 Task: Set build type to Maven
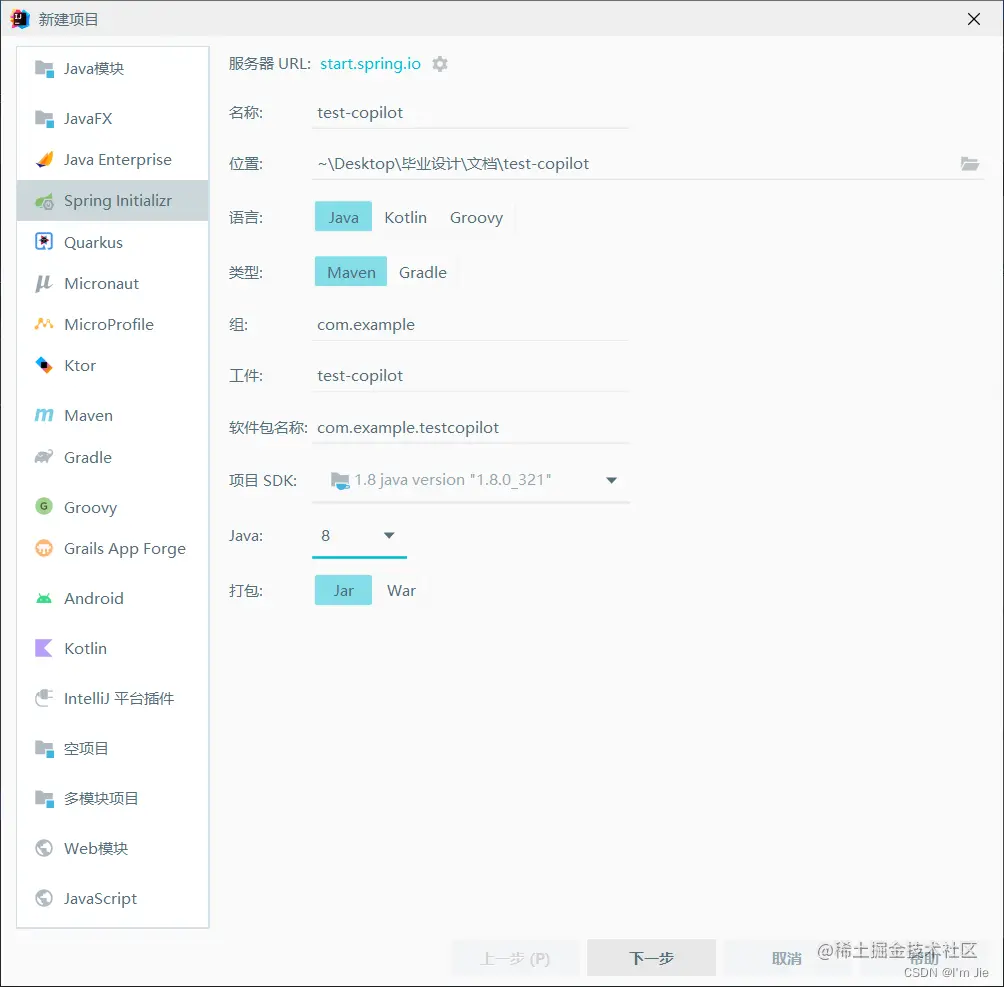coord(351,272)
